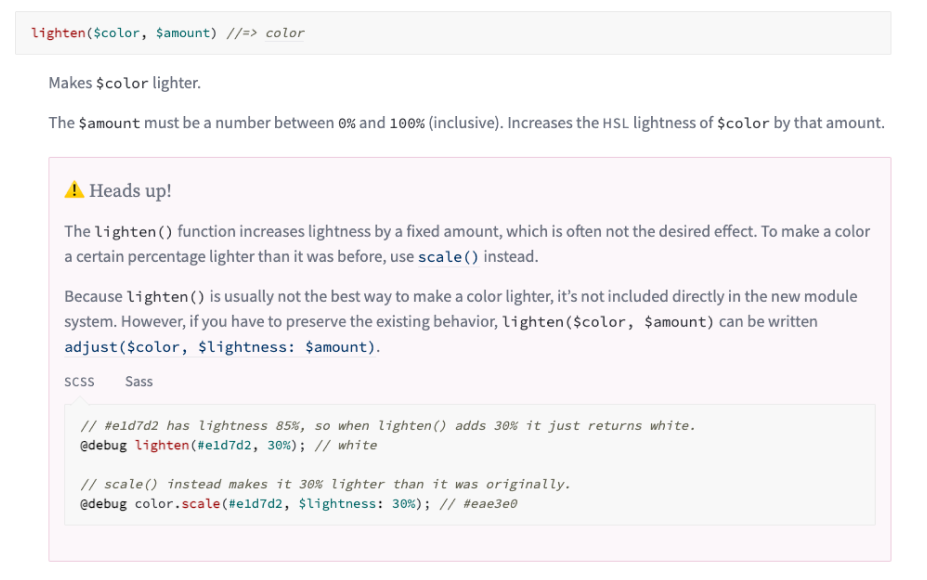The height and width of the screenshot is (580, 927).
Task: Click the comment about lightness 85%
Action: pyautogui.click(x=388, y=426)
